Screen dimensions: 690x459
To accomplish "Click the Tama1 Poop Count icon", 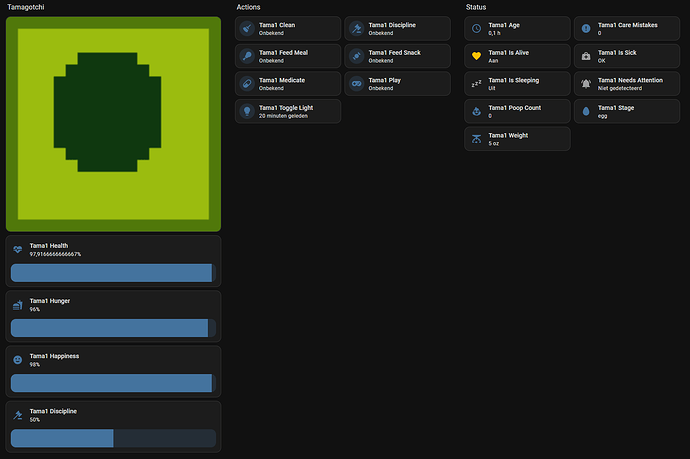I will [x=477, y=111].
